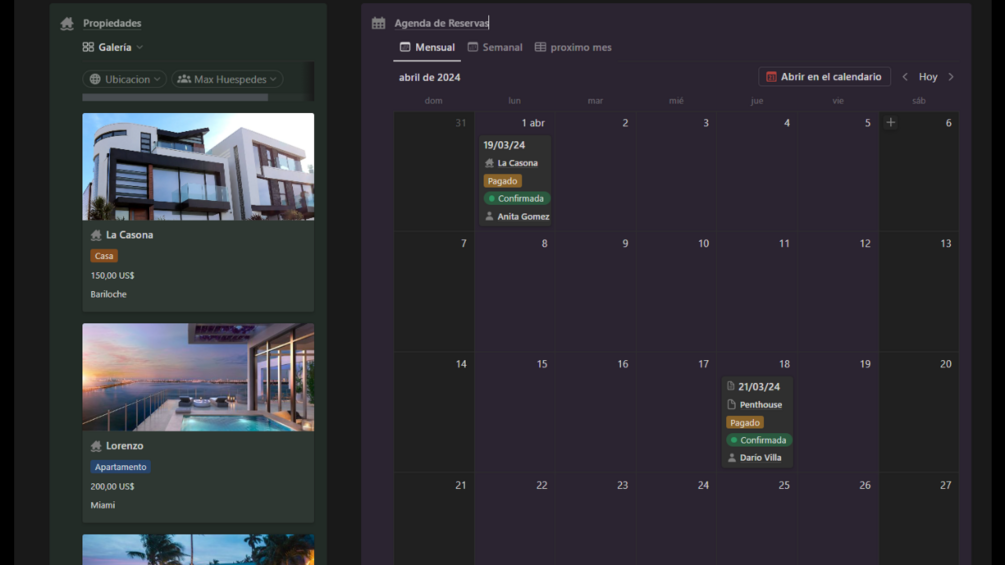Screen dimensions: 1005x565
Task: Click Confirmada status in April 1 reservation
Action: [517, 199]
